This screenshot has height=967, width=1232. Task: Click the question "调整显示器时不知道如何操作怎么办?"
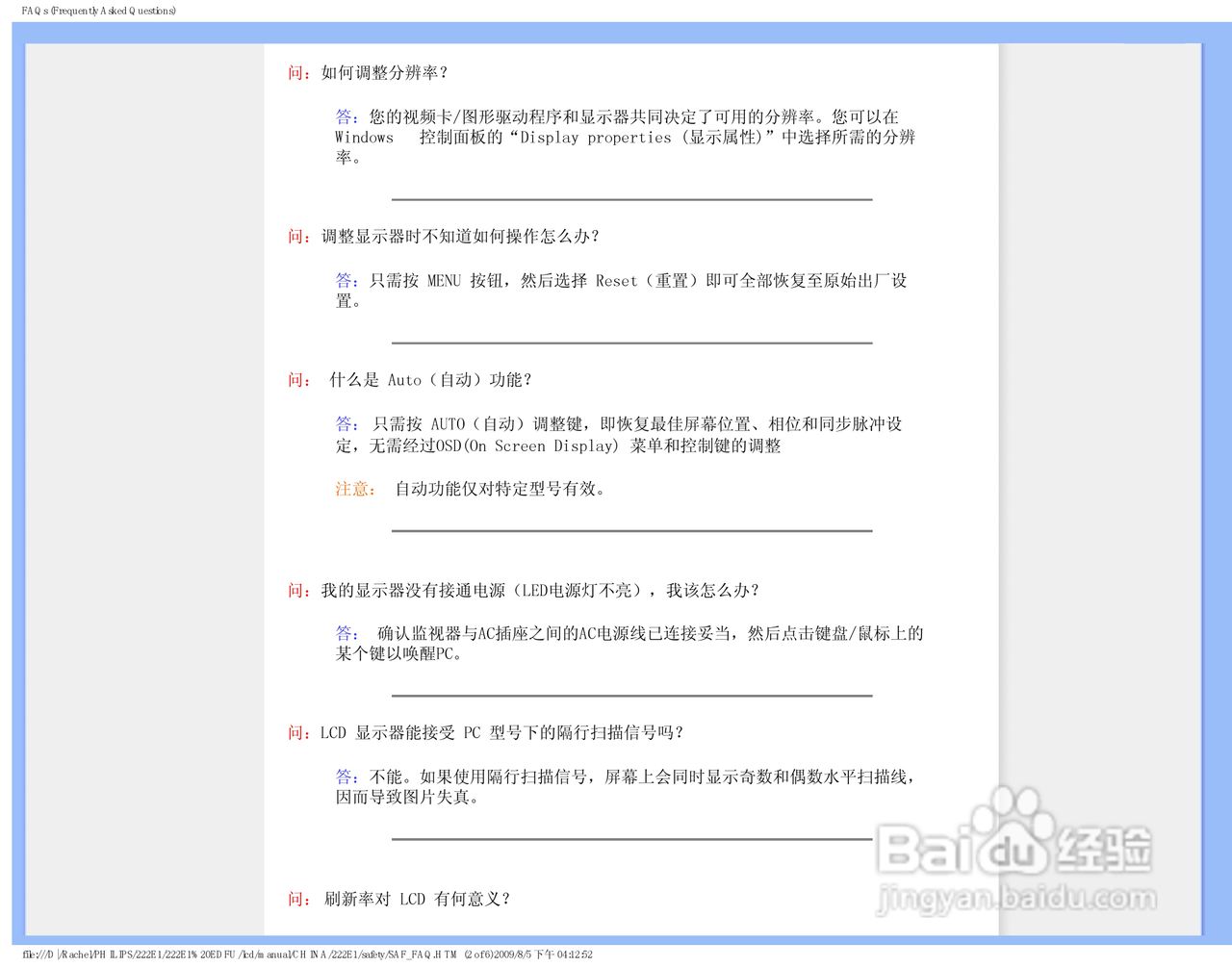460,237
